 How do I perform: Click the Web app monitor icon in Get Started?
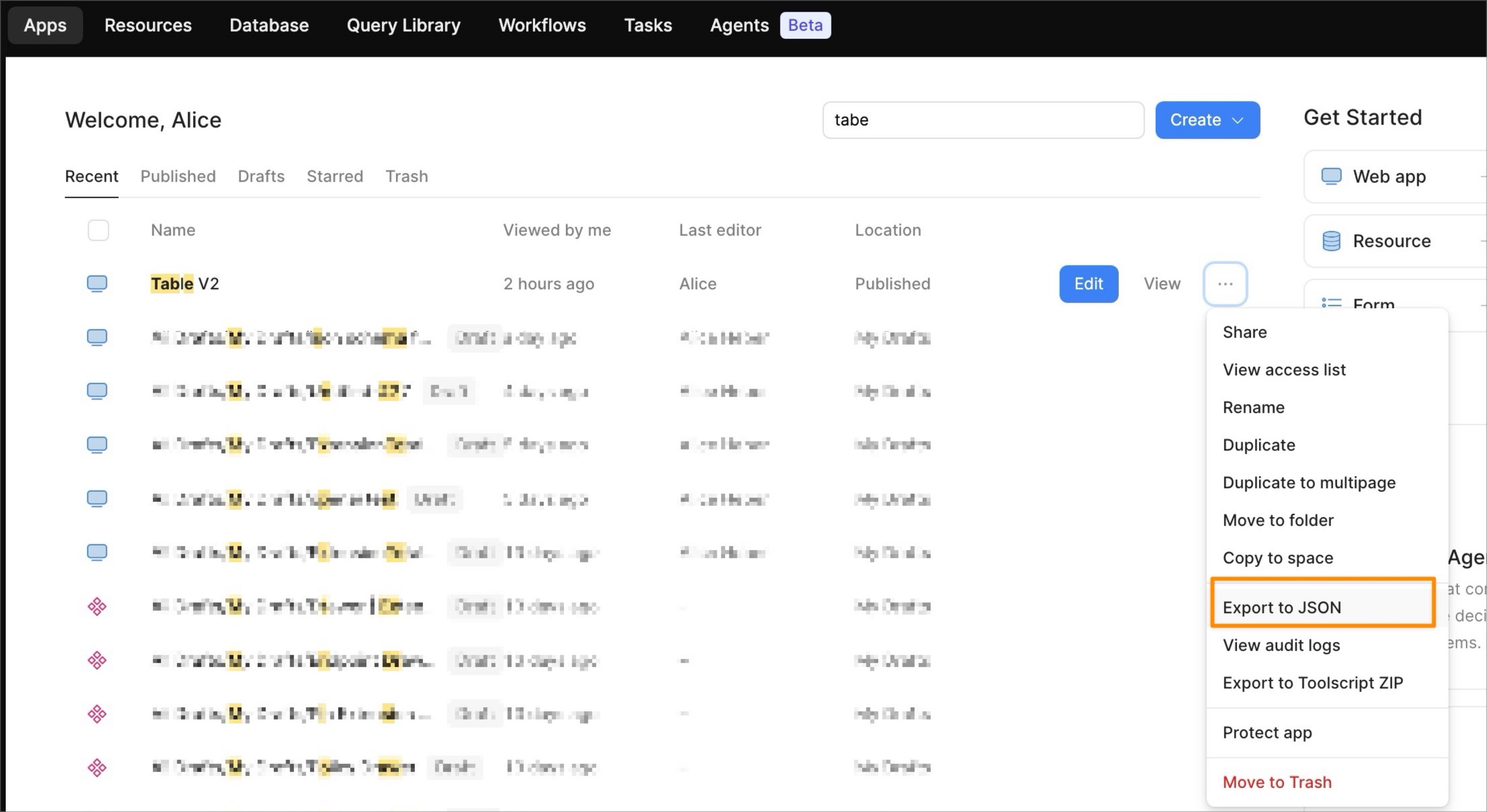[x=1331, y=176]
